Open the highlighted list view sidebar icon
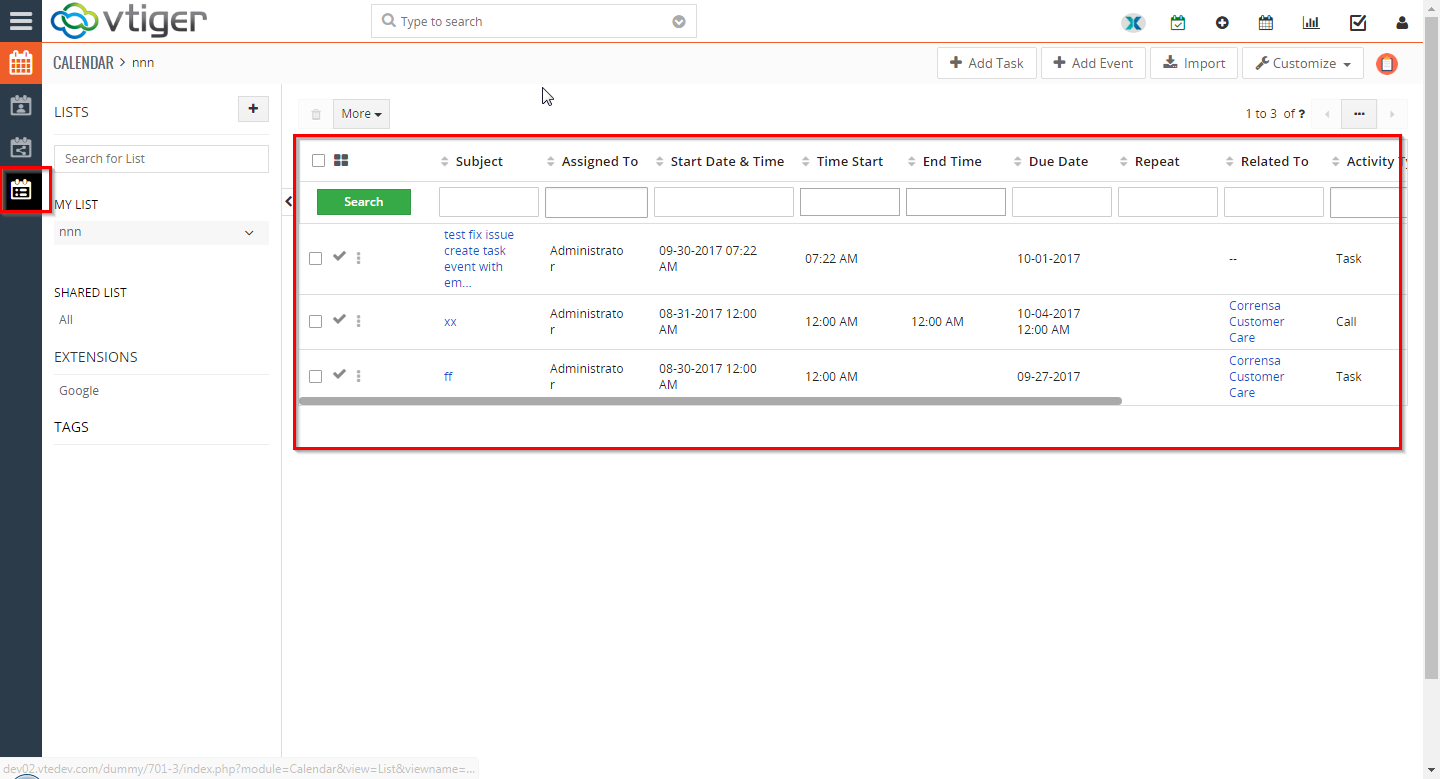This screenshot has height=779, width=1440. pos(21,189)
